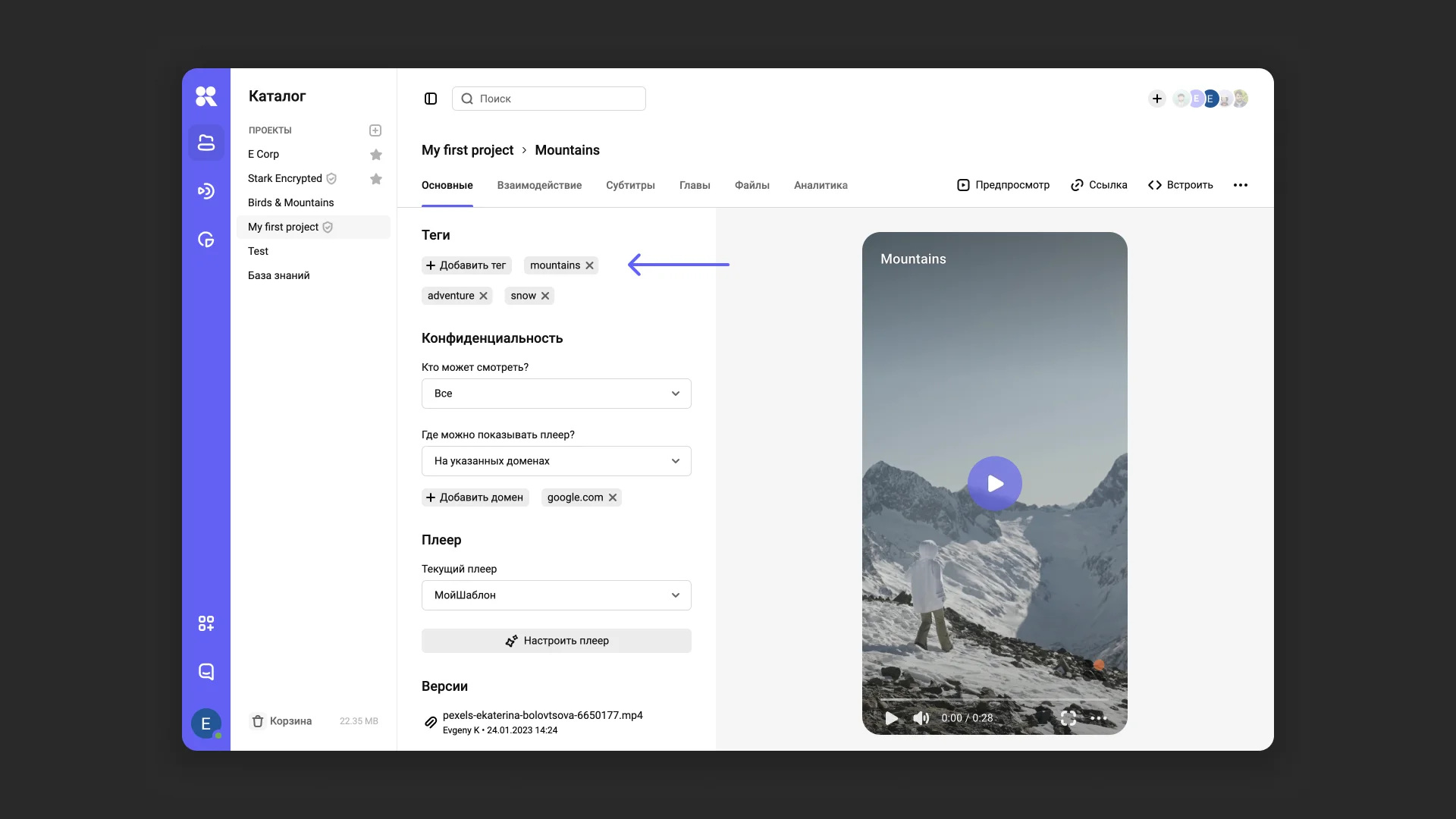Click the three-dots more options menu

pyautogui.click(x=1241, y=185)
